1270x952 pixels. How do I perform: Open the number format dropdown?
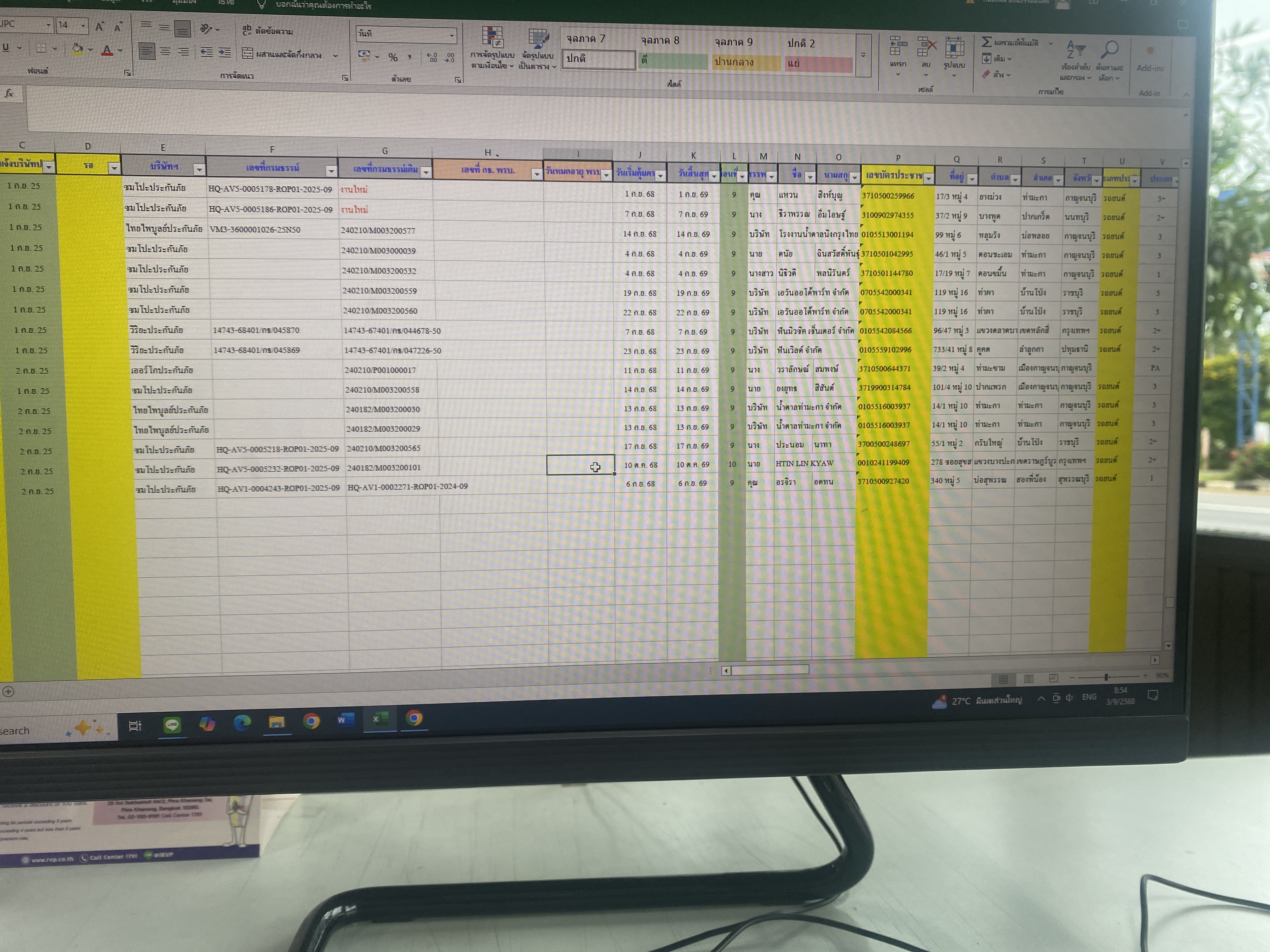click(x=452, y=36)
